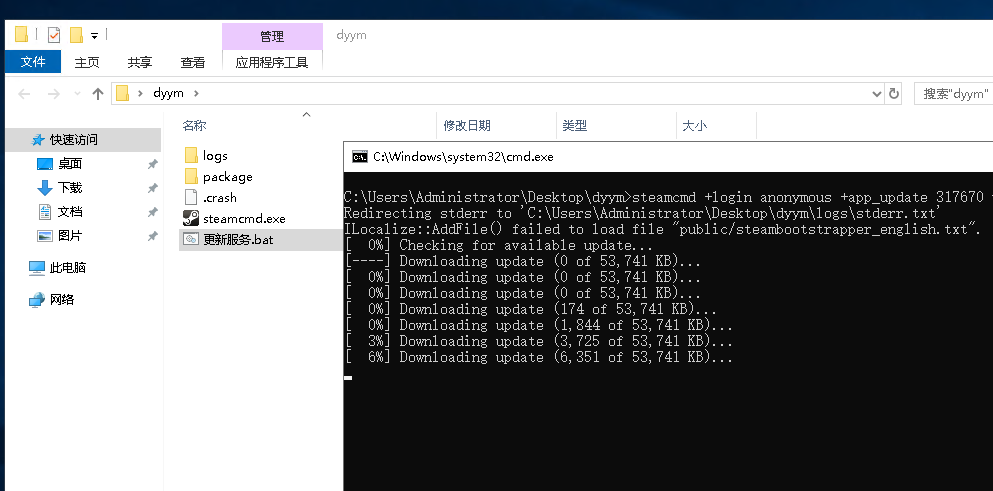993x491 pixels.
Task: Open the address bar history dropdown
Action: pos(875,94)
